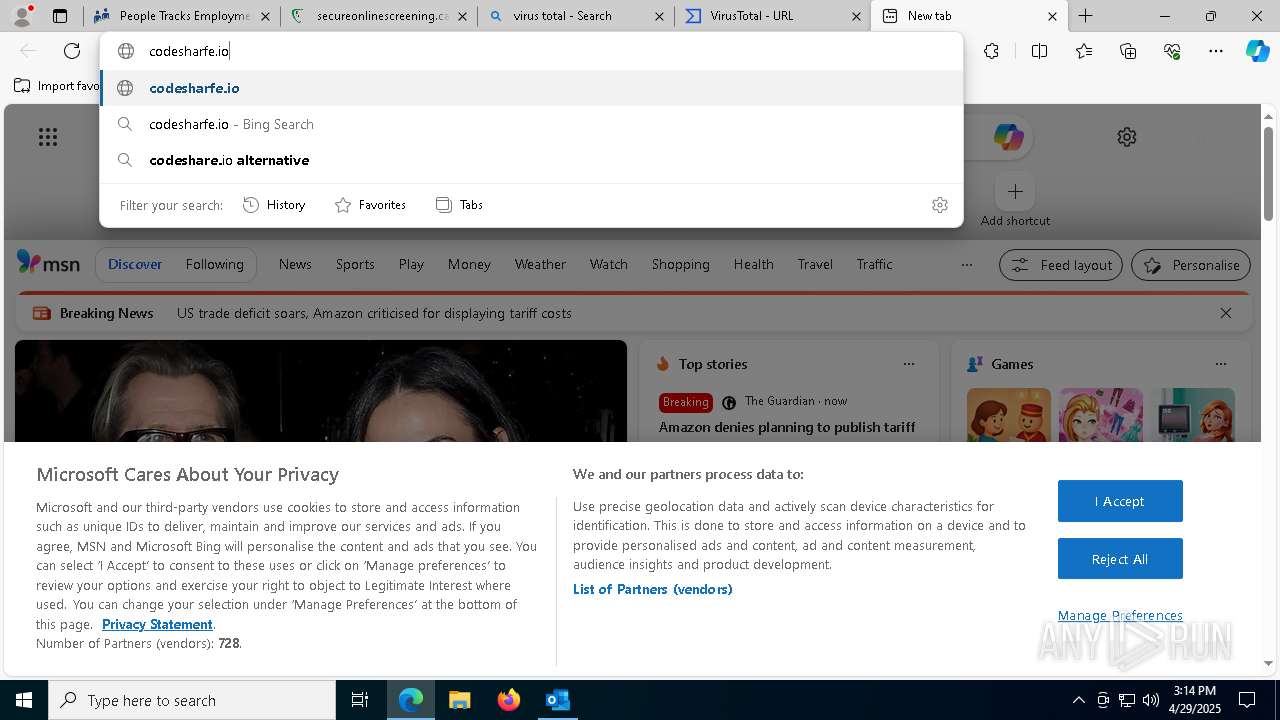
Task: Launch Firefox from the taskbar
Action: [x=509, y=700]
